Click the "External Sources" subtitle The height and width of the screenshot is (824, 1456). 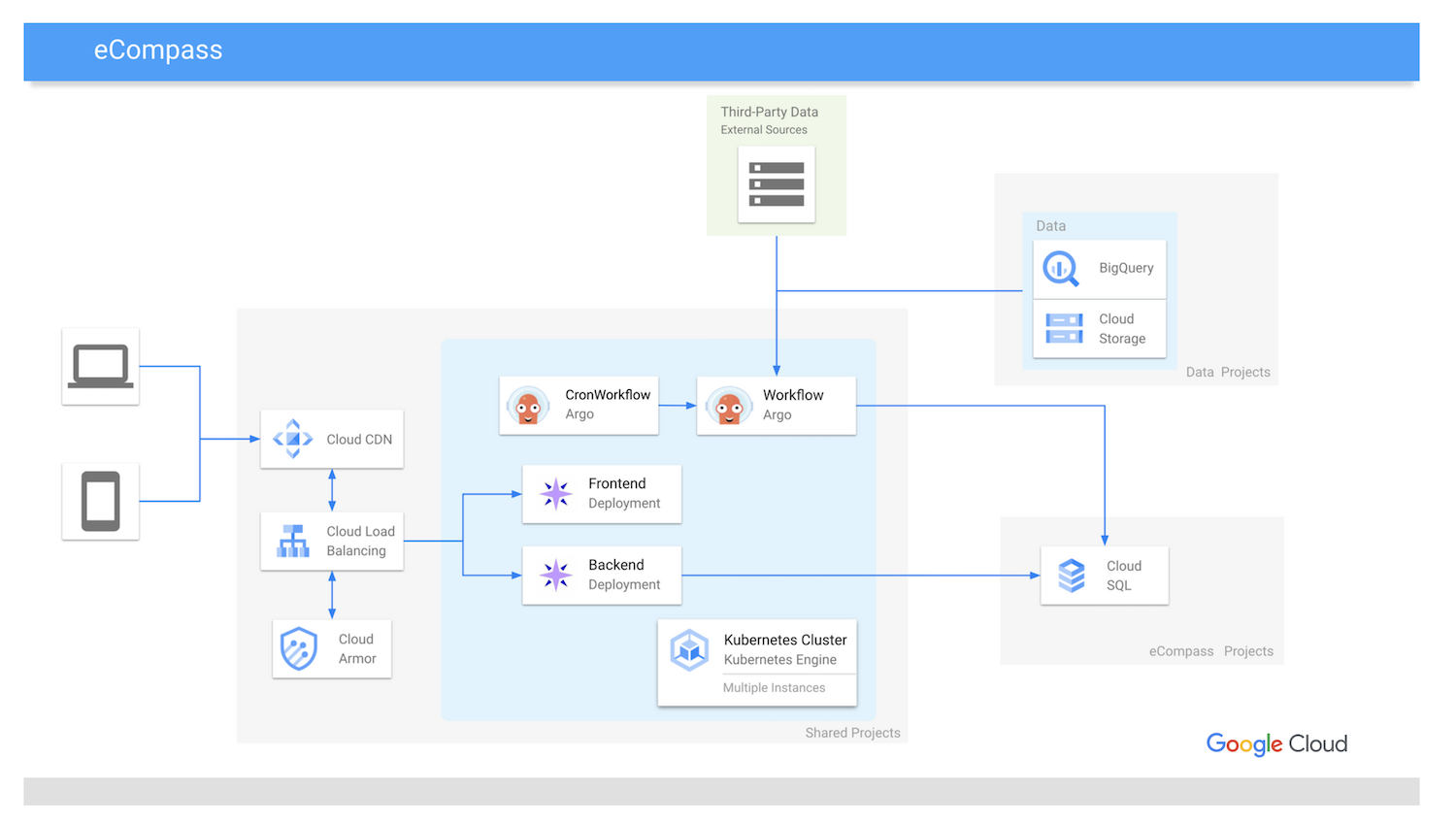[x=764, y=130]
